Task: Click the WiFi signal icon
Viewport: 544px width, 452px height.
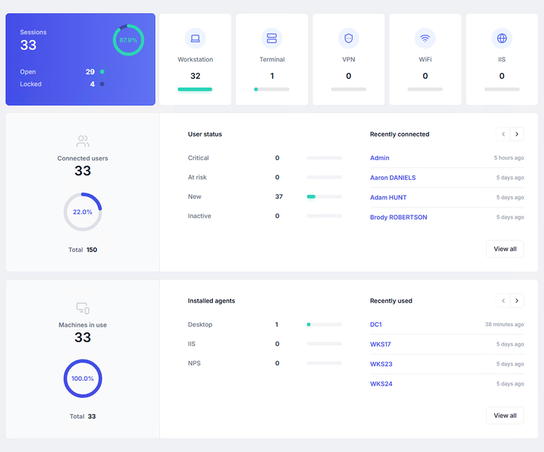Action: click(425, 38)
